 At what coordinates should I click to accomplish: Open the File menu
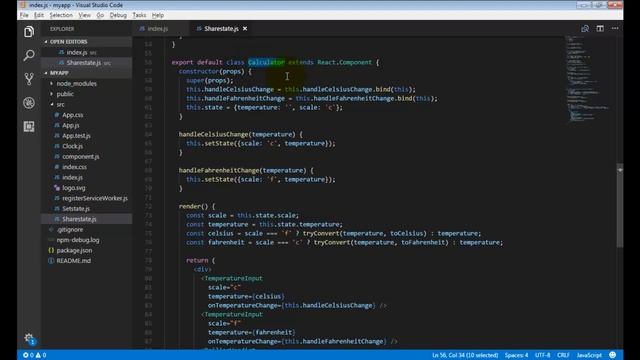pyautogui.click(x=24, y=15)
